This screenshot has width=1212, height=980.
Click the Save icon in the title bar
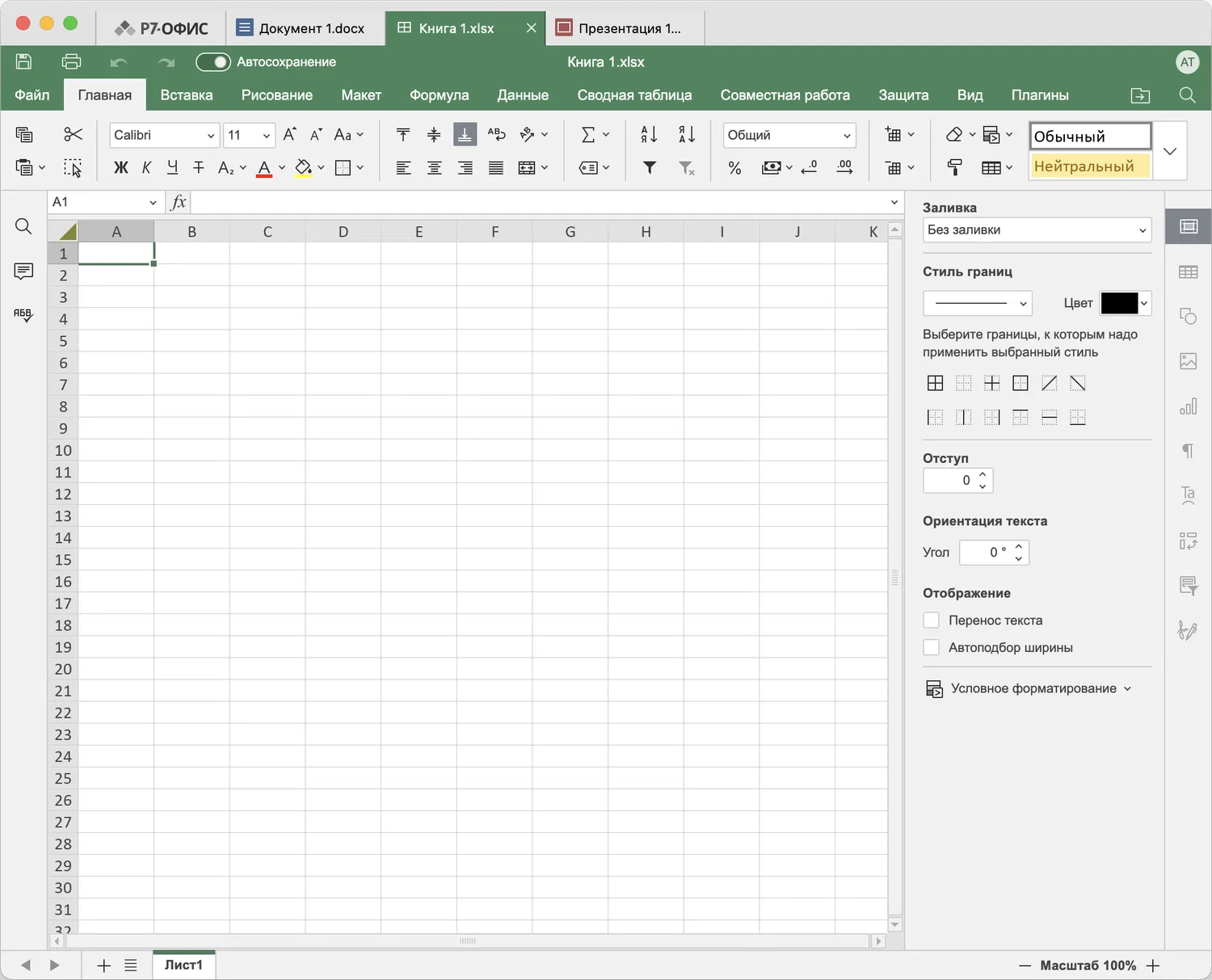click(23, 61)
